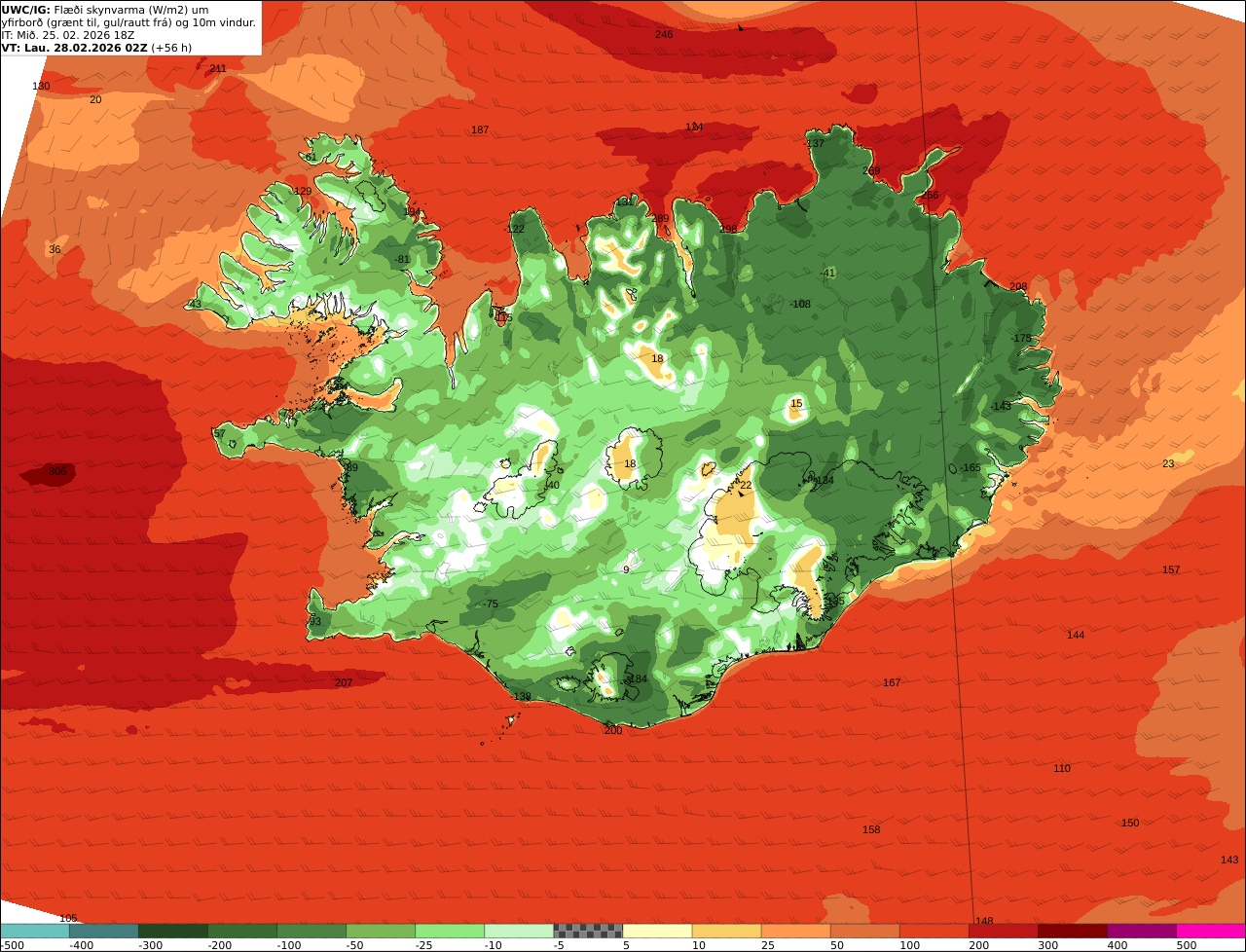Image resolution: width=1246 pixels, height=952 pixels.
Task: Click the legend label 500
Action: (x=1187, y=945)
